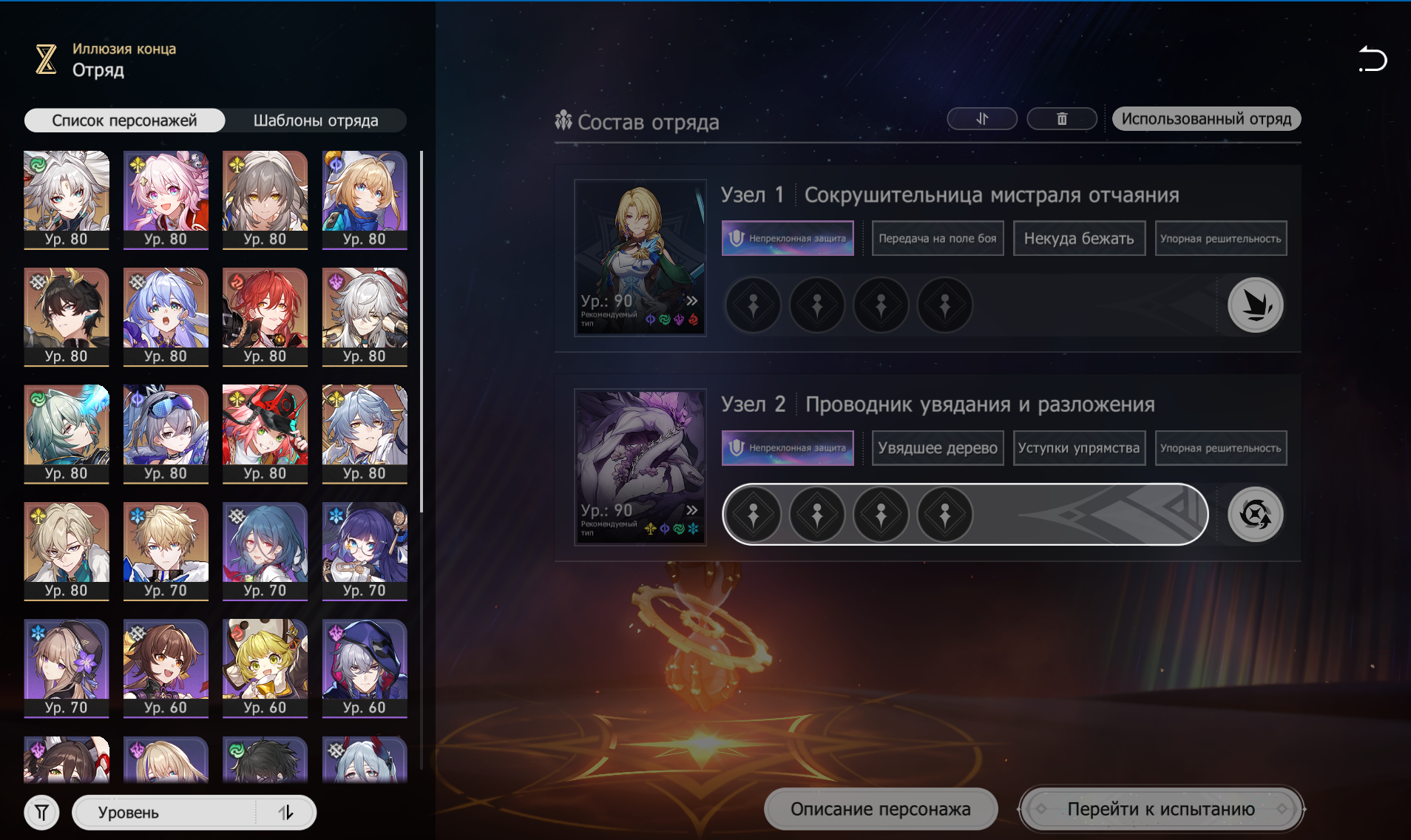The image size is (1411, 840).
Task: Toggle sort order arrow next to Уровень
Action: point(286,813)
